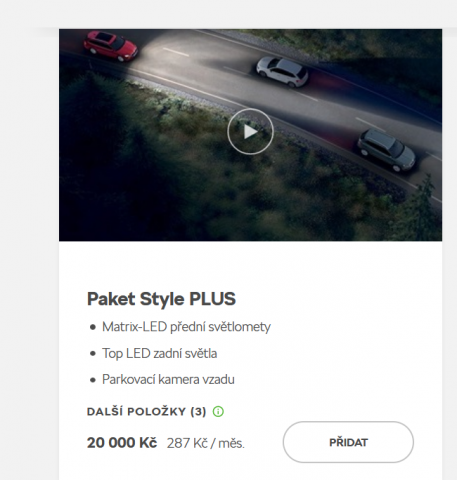Click the red car in the video preview
The image size is (457, 480).
click(x=111, y=46)
